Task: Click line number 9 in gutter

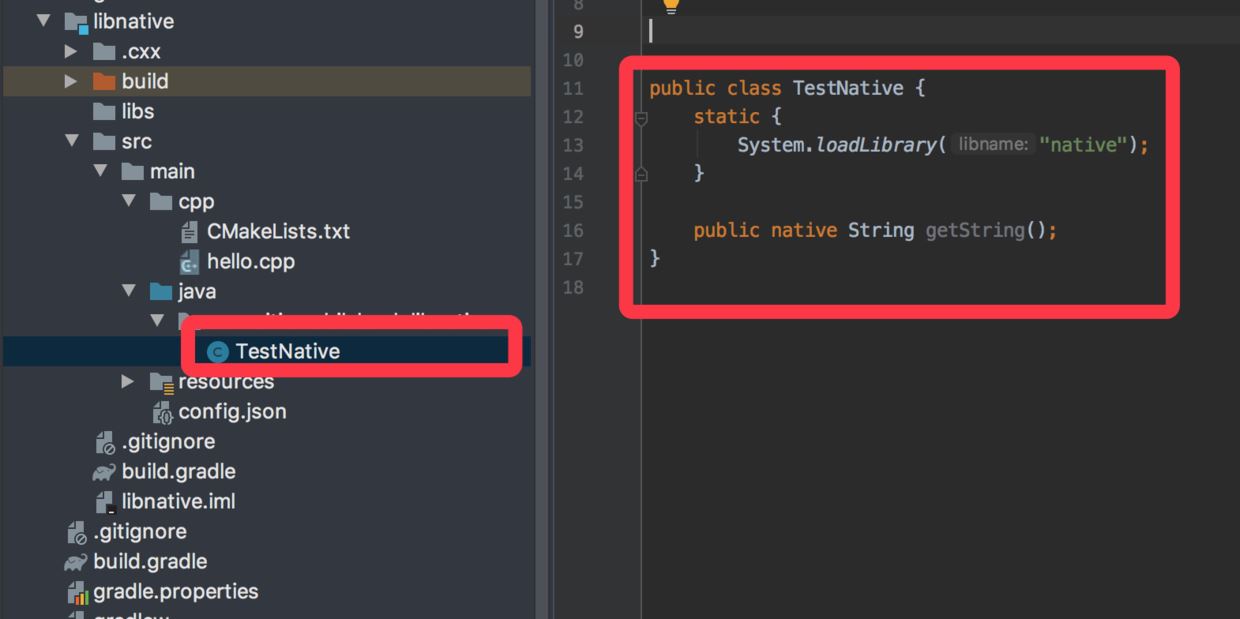Action: coord(578,31)
